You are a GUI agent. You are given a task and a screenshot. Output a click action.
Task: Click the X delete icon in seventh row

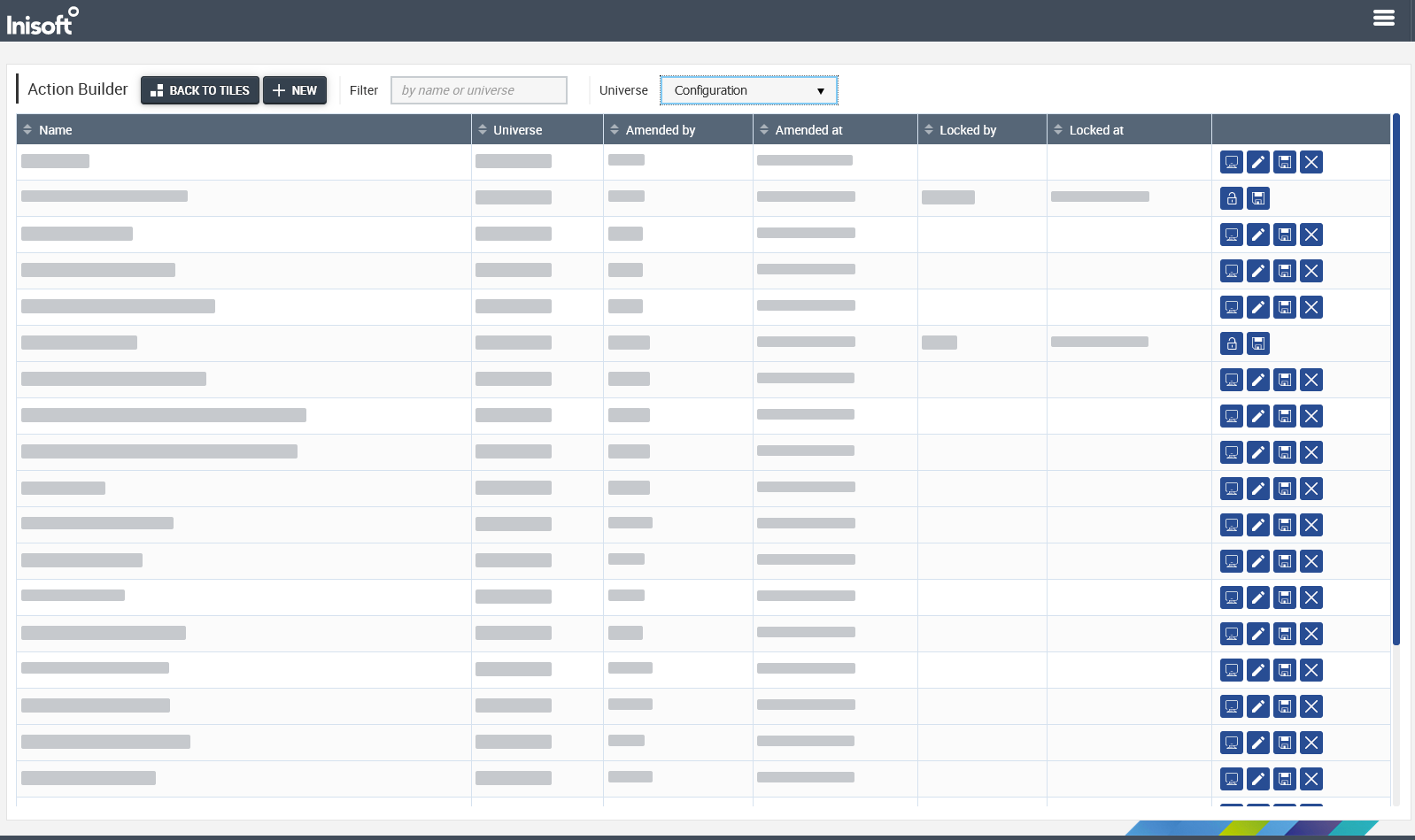[1311, 380]
